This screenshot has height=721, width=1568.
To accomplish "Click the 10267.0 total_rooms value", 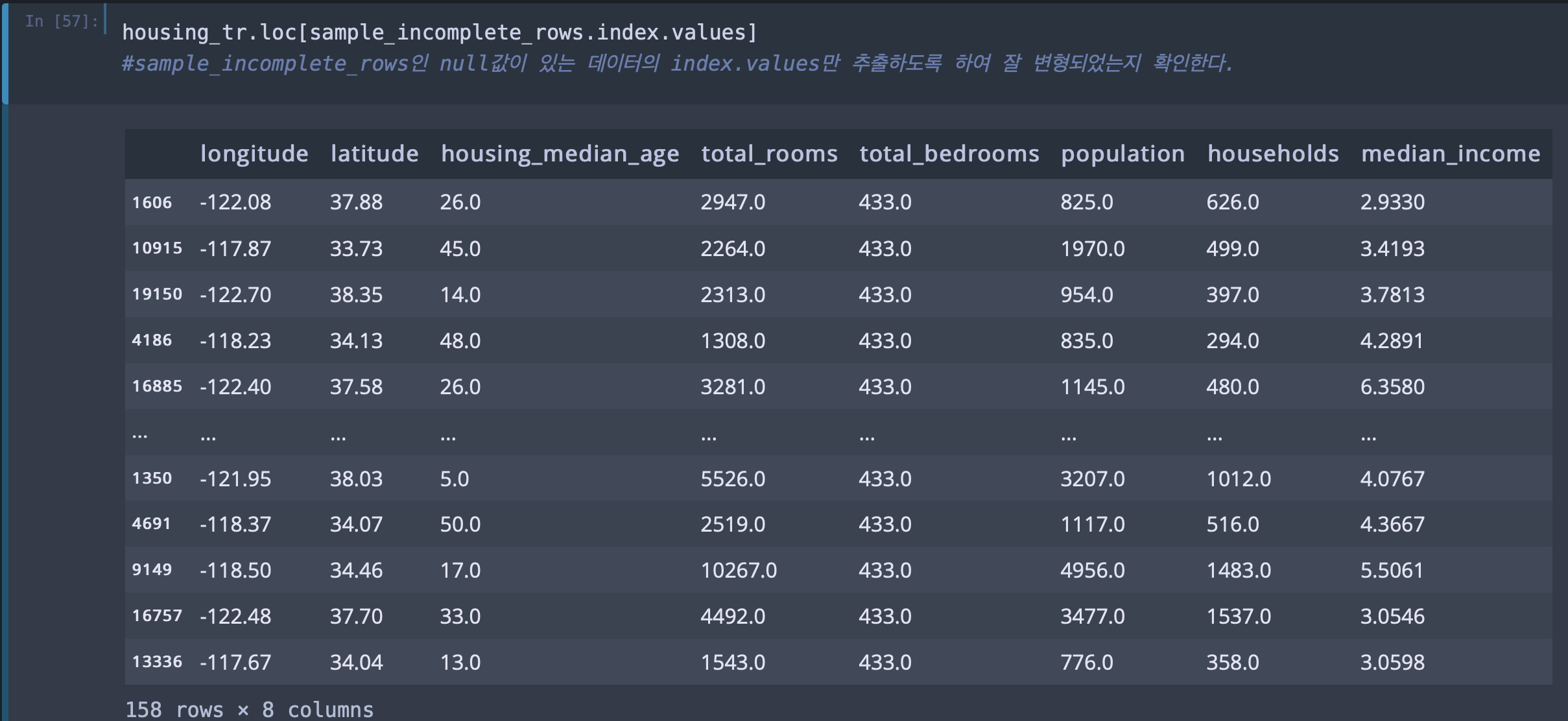I will (738, 571).
